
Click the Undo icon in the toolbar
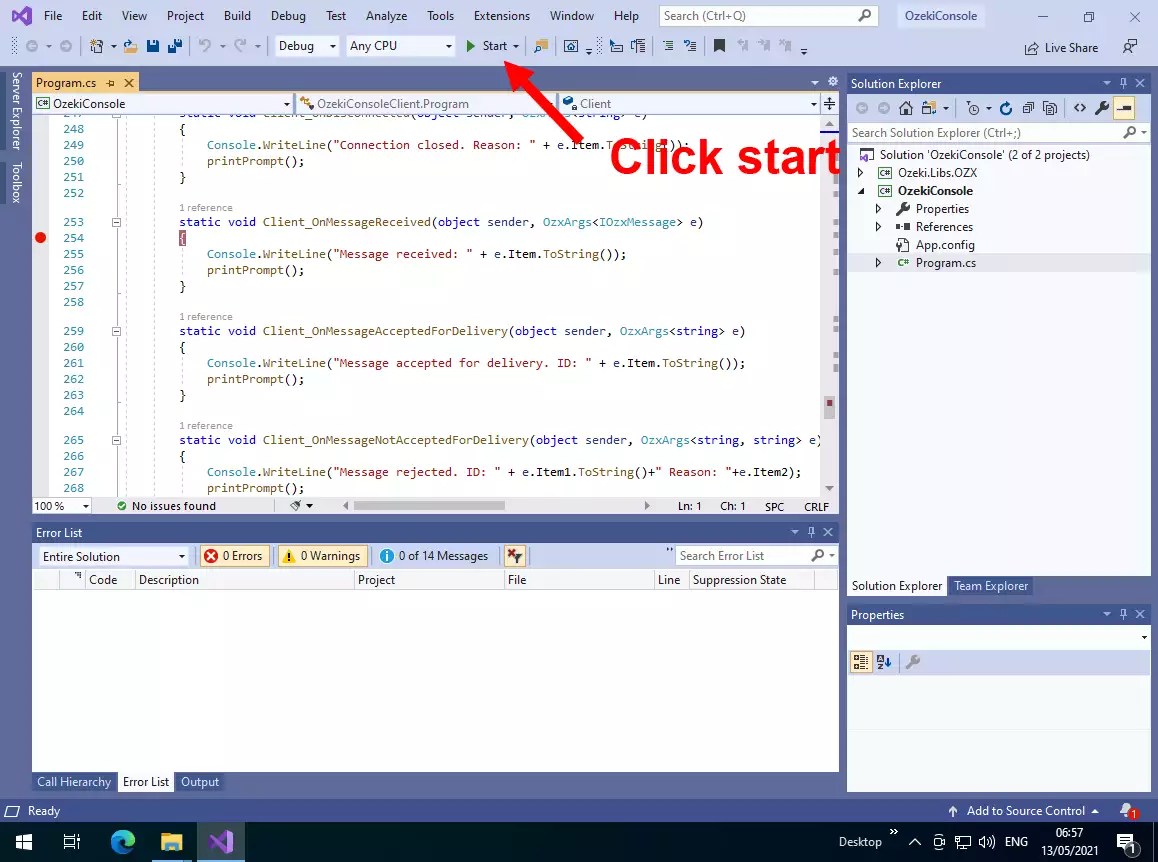(x=205, y=45)
